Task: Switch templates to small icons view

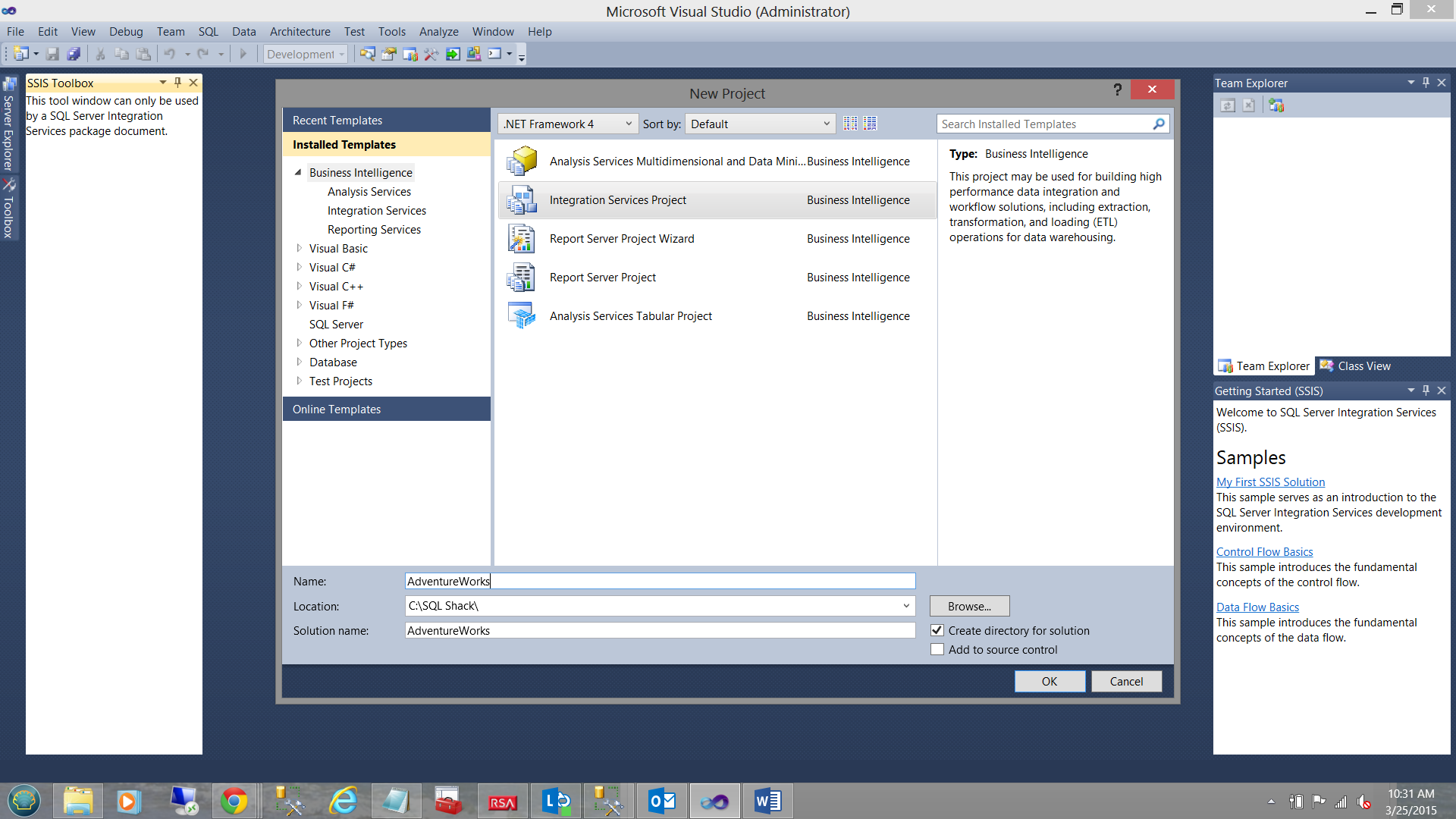Action: point(850,124)
